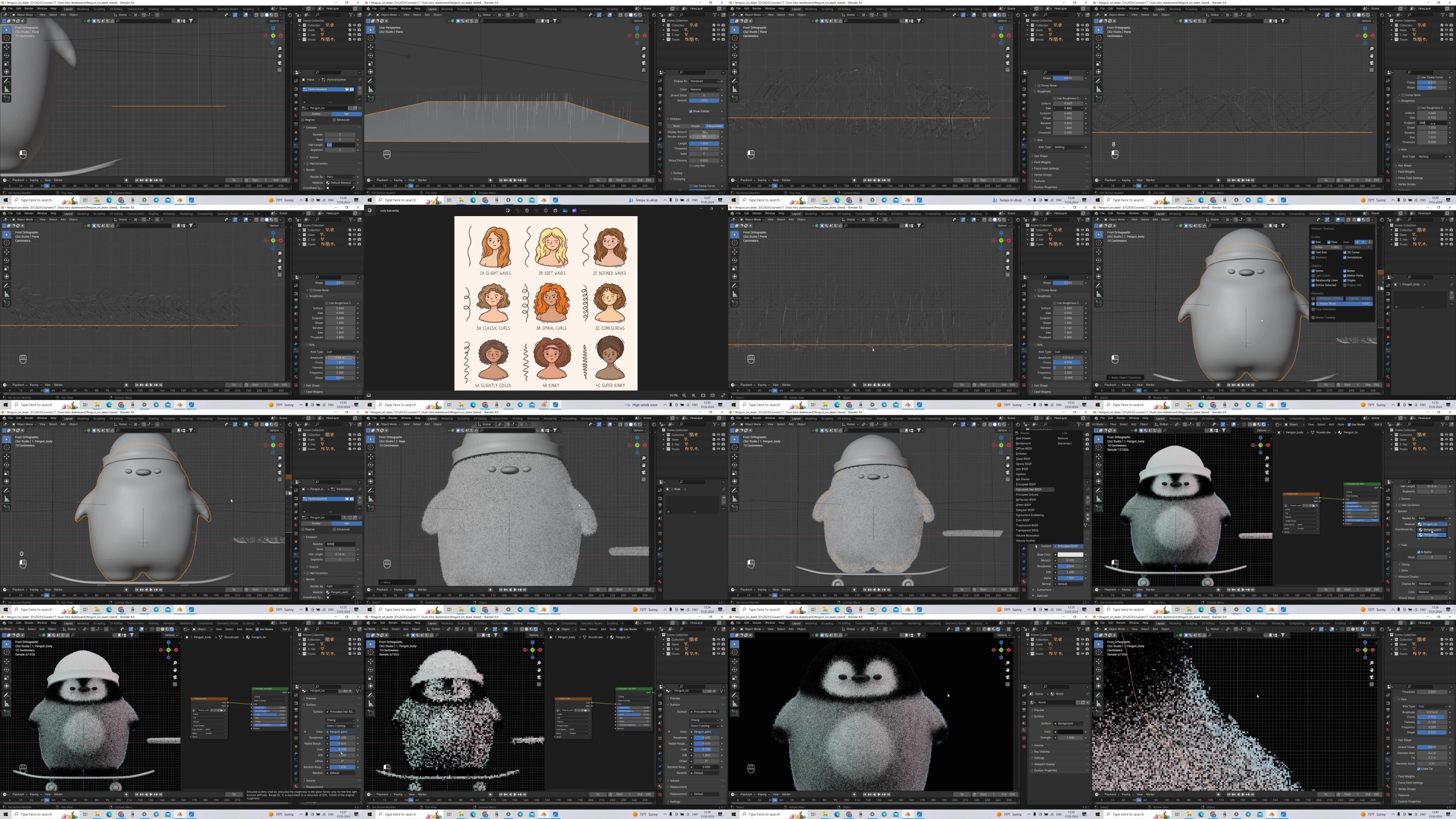Enter fullscreen in the Photos viewer
Image resolution: width=1456 pixels, height=819 pixels.
point(723,396)
